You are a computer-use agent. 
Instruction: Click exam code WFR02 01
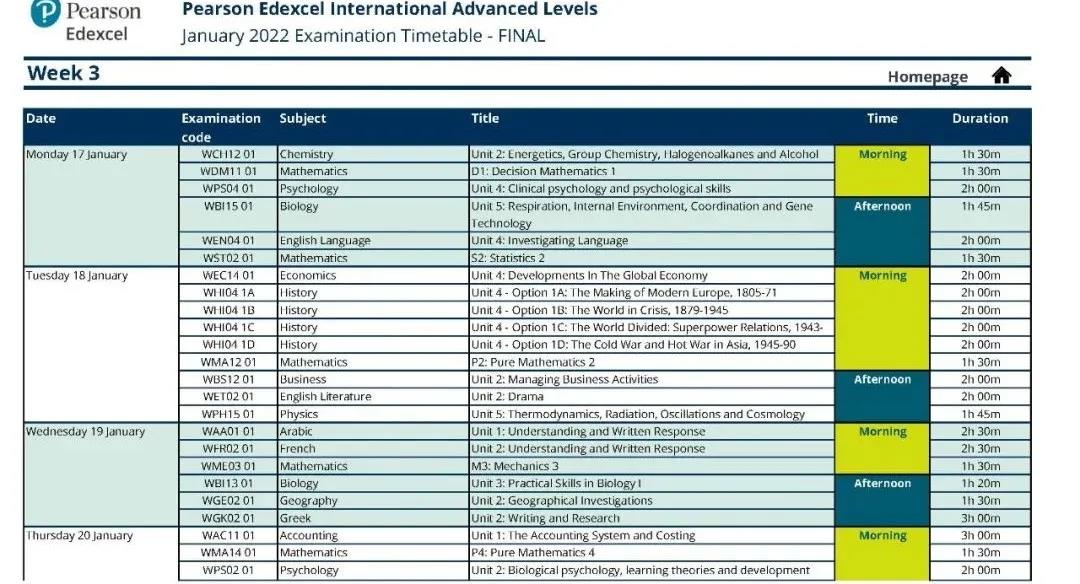pyautogui.click(x=228, y=449)
